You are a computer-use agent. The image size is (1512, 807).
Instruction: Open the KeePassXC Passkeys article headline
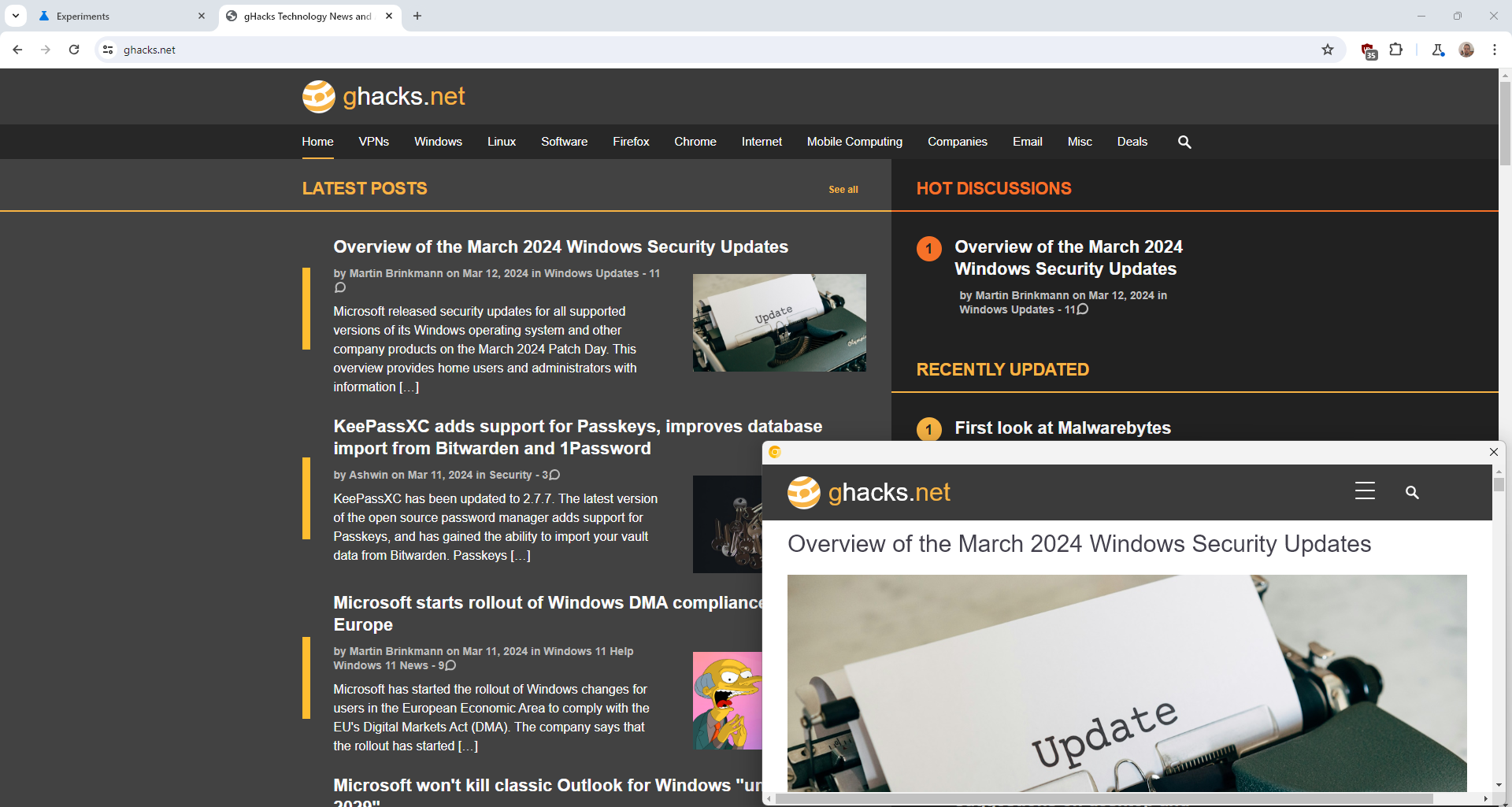point(577,437)
